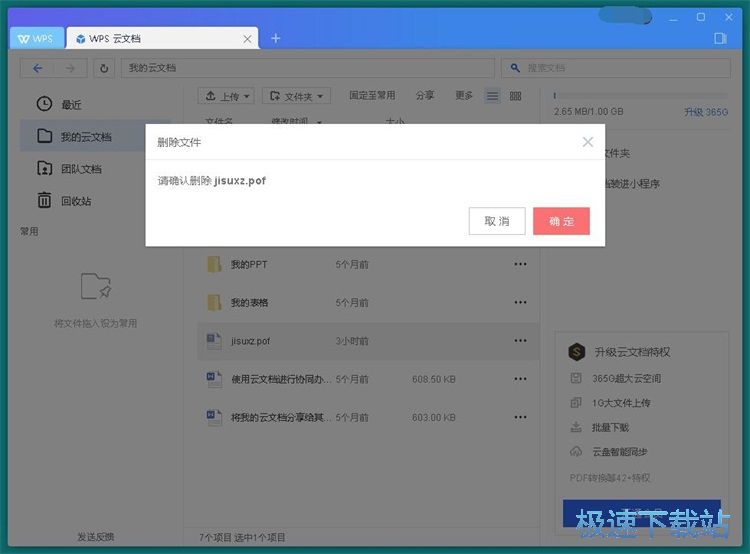The image size is (750, 554).
Task: Open more options for 将我的云文档分享给其
Action: click(520, 417)
